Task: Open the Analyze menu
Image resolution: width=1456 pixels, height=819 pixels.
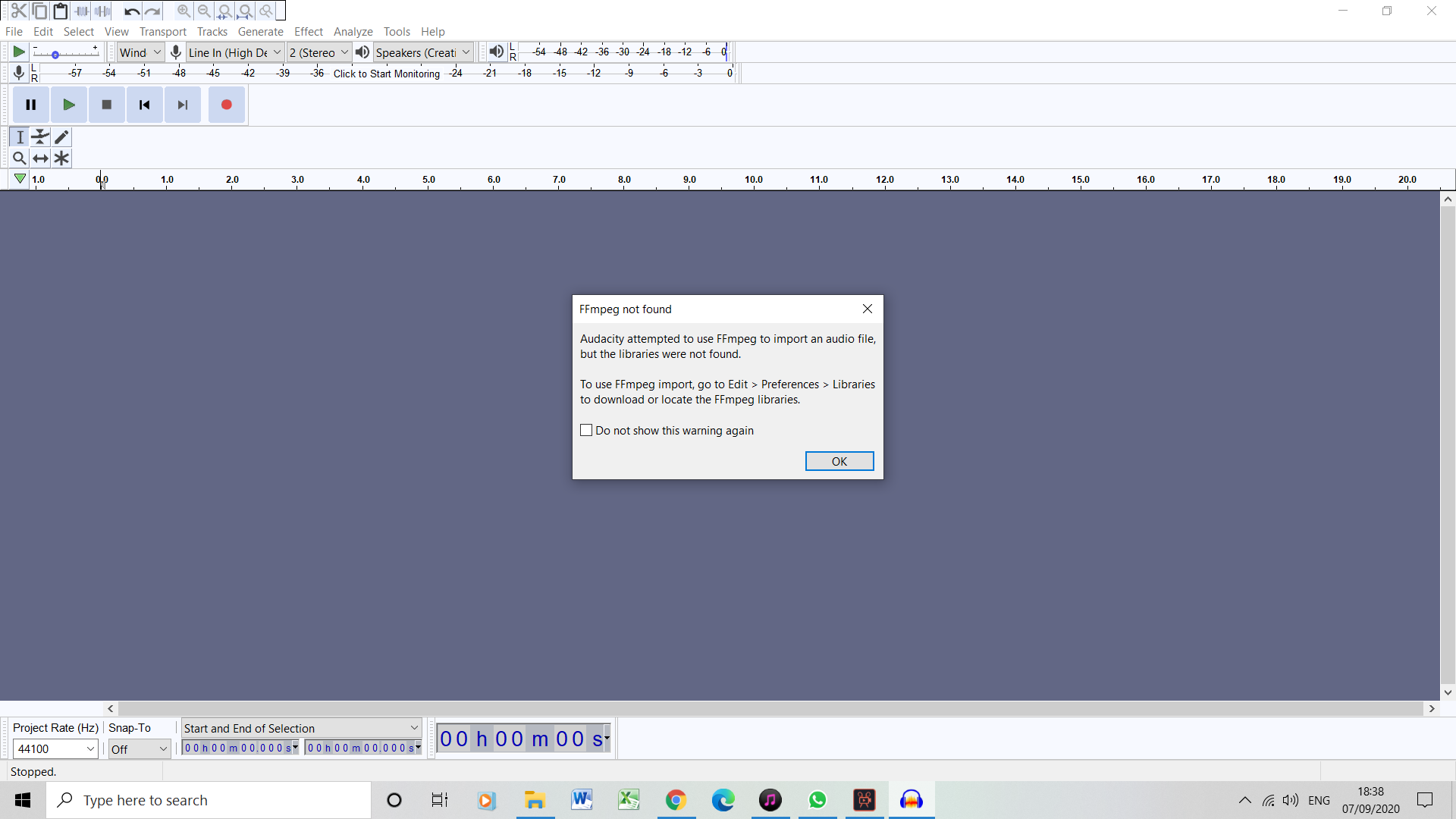Action: 353,31
